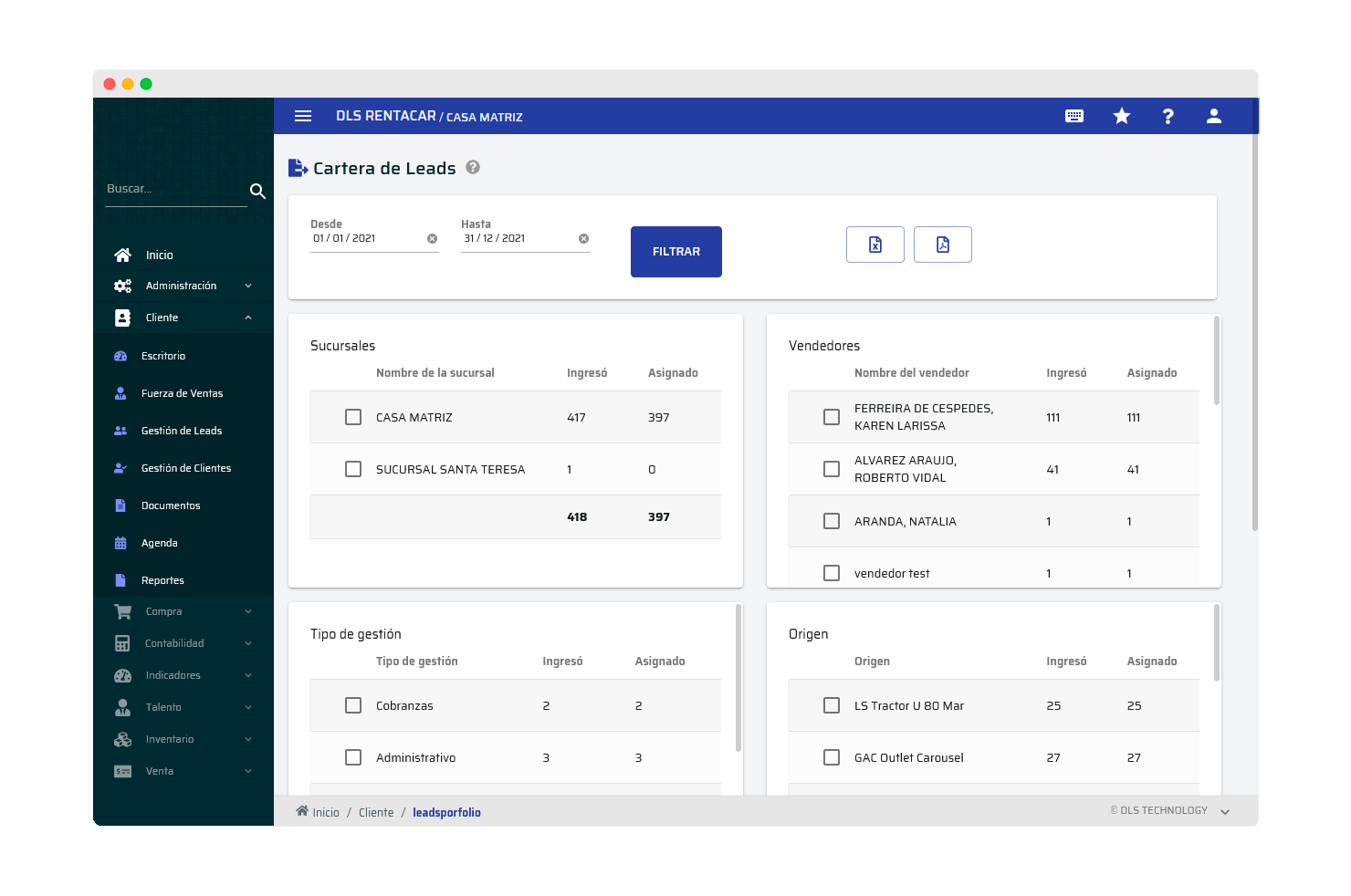
Task: Select ALVAREZ ARAUJO vendor checkbox
Action: (832, 469)
